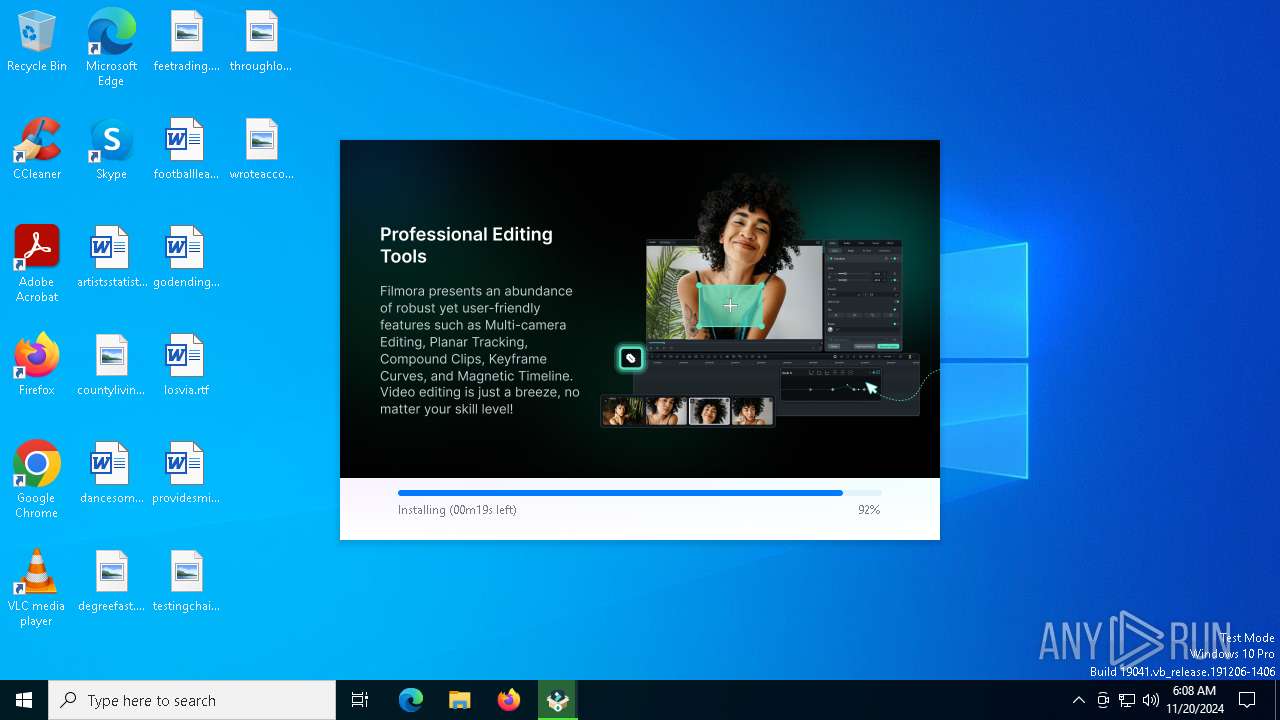Launch Firefox from the taskbar
Screen dimensions: 1280x720
[x=509, y=700]
